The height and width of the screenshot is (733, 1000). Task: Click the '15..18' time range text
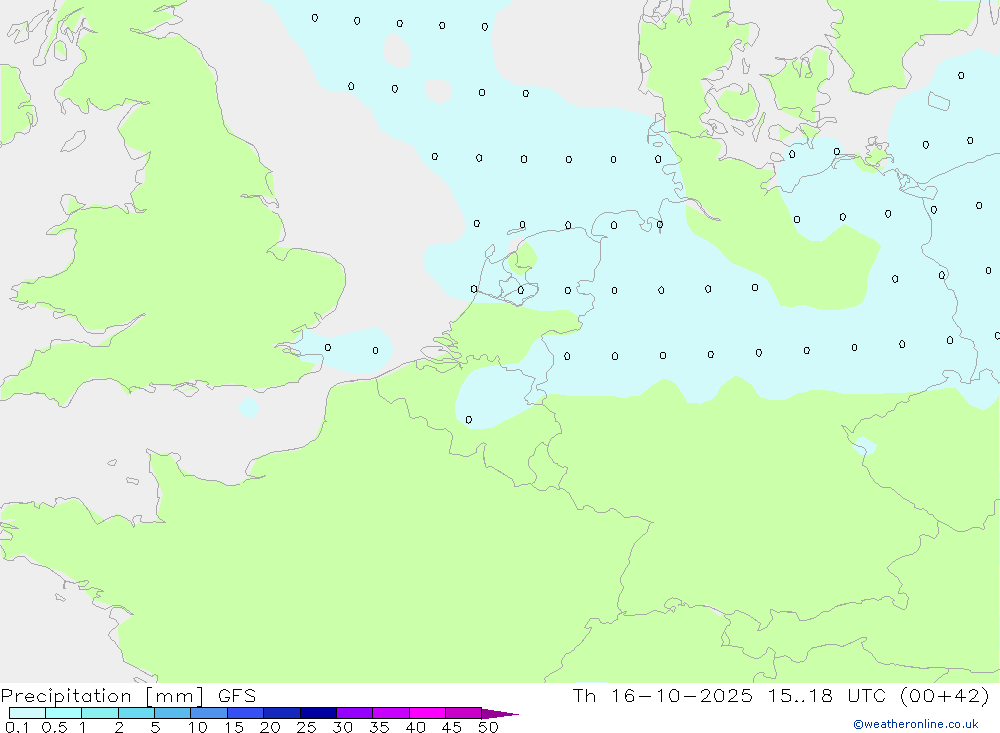click(x=800, y=695)
